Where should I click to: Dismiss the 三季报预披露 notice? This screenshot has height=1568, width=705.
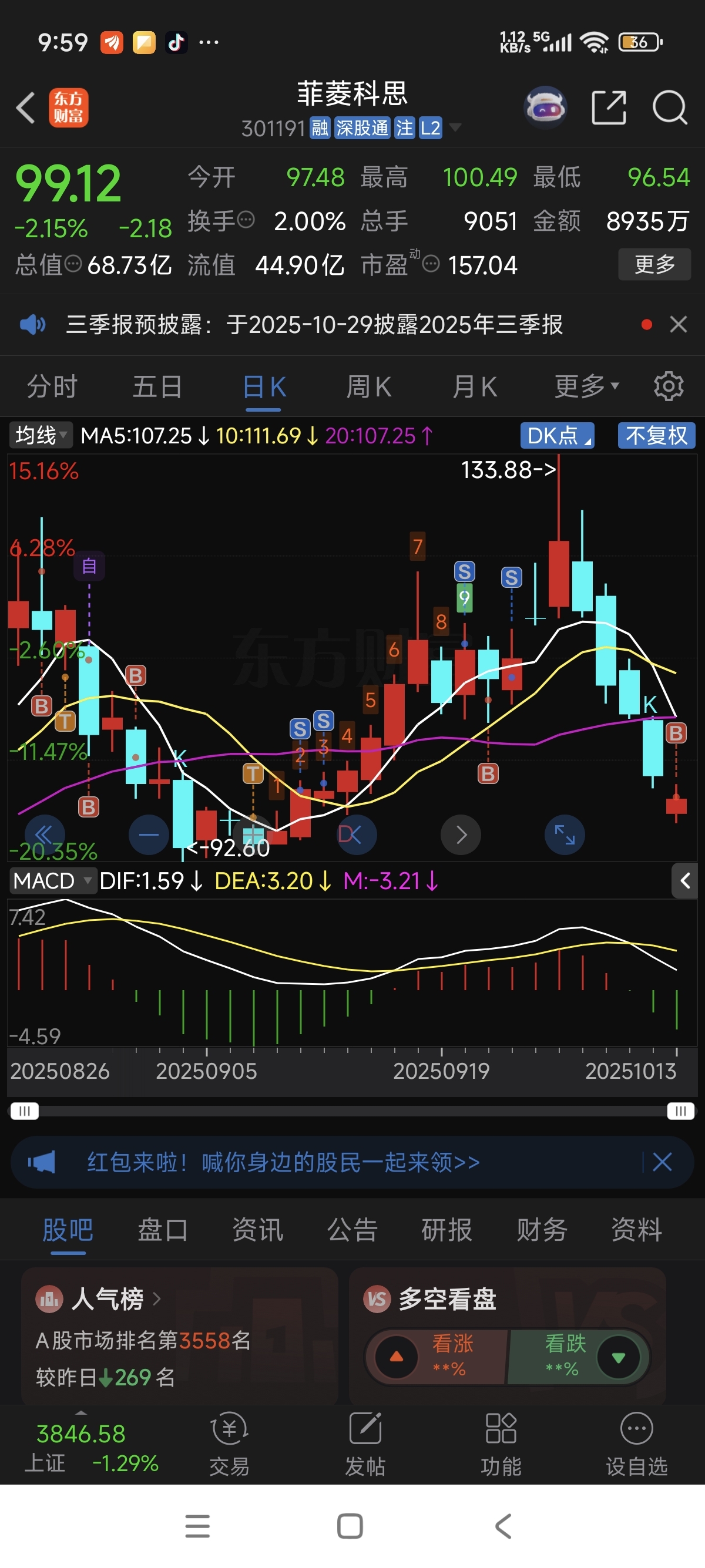(678, 324)
